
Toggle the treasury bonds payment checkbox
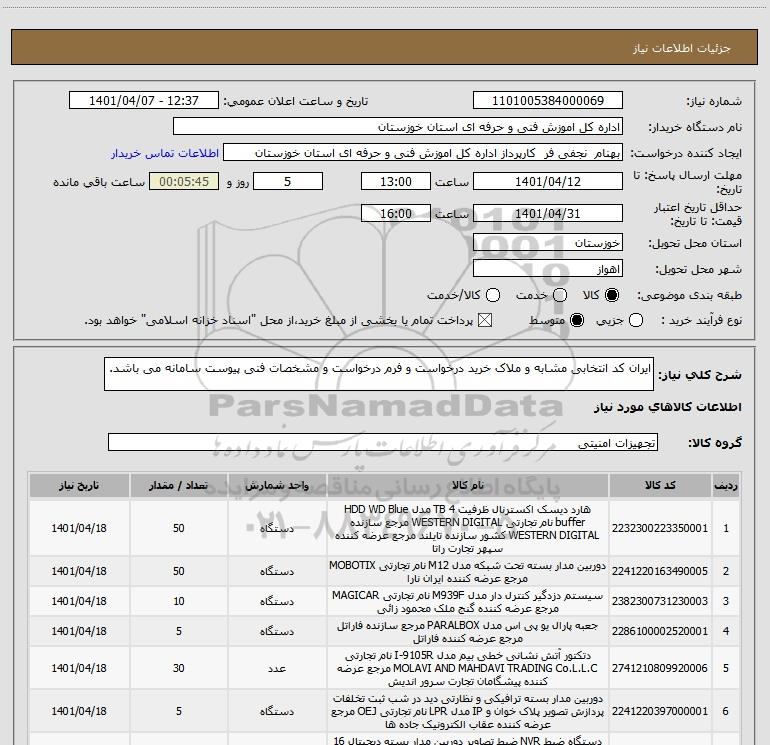[x=485, y=321]
